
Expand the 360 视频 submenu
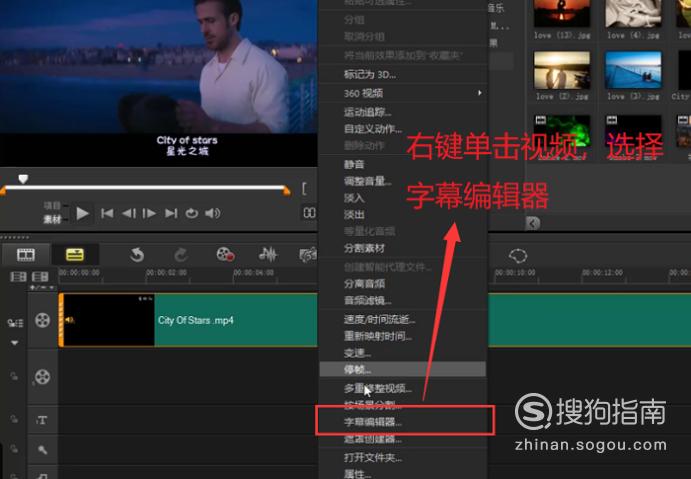click(403, 93)
